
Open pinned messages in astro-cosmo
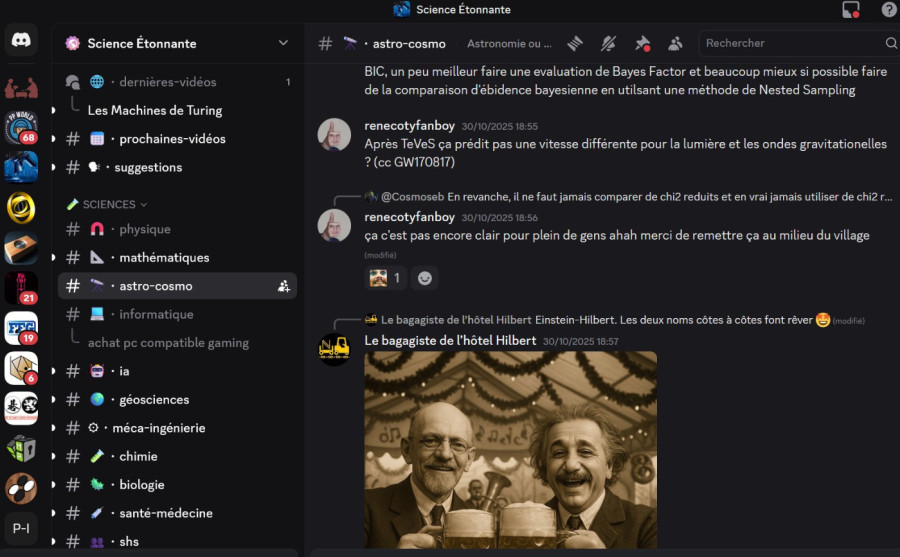point(642,43)
